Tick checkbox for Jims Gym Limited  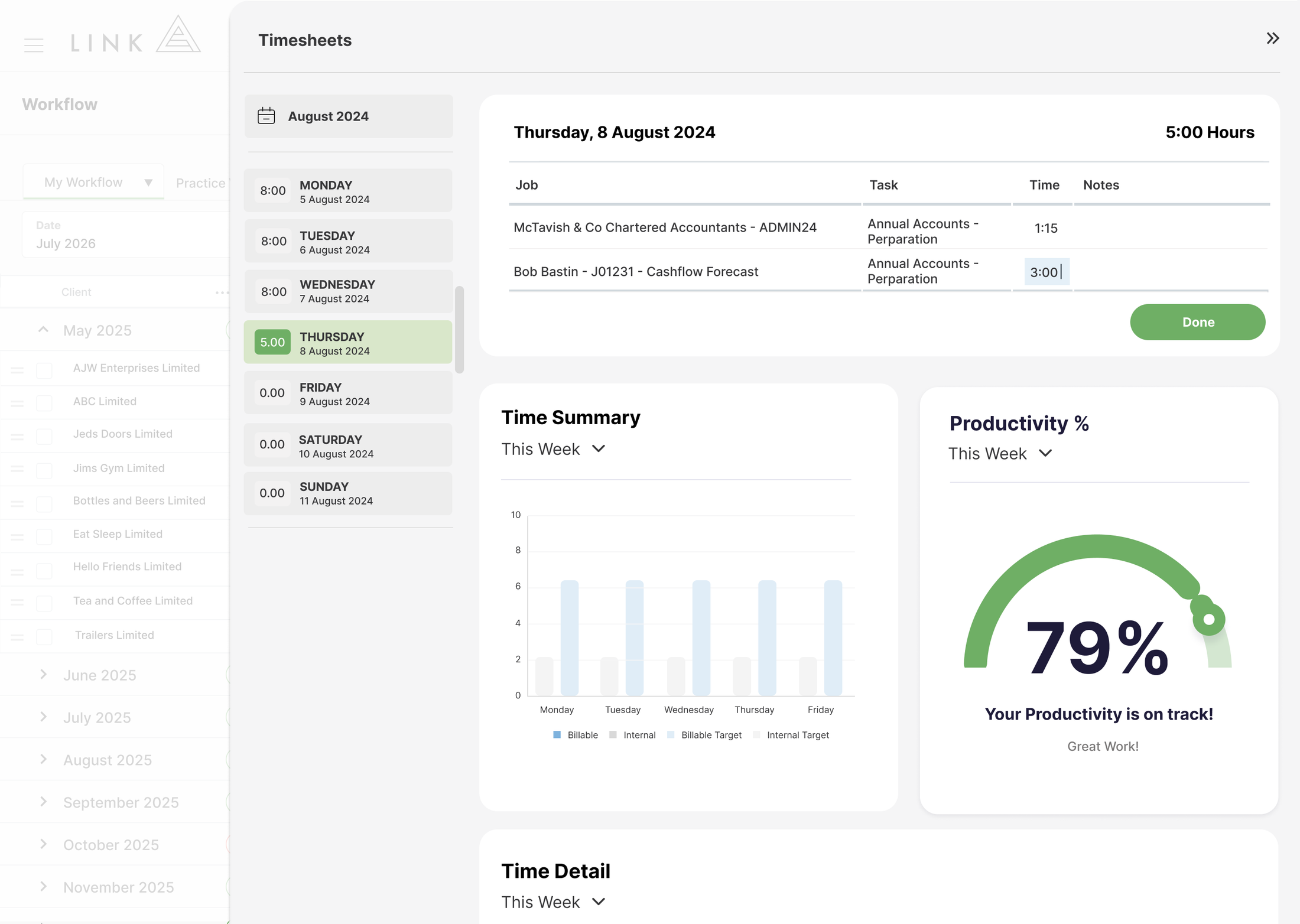[44, 470]
